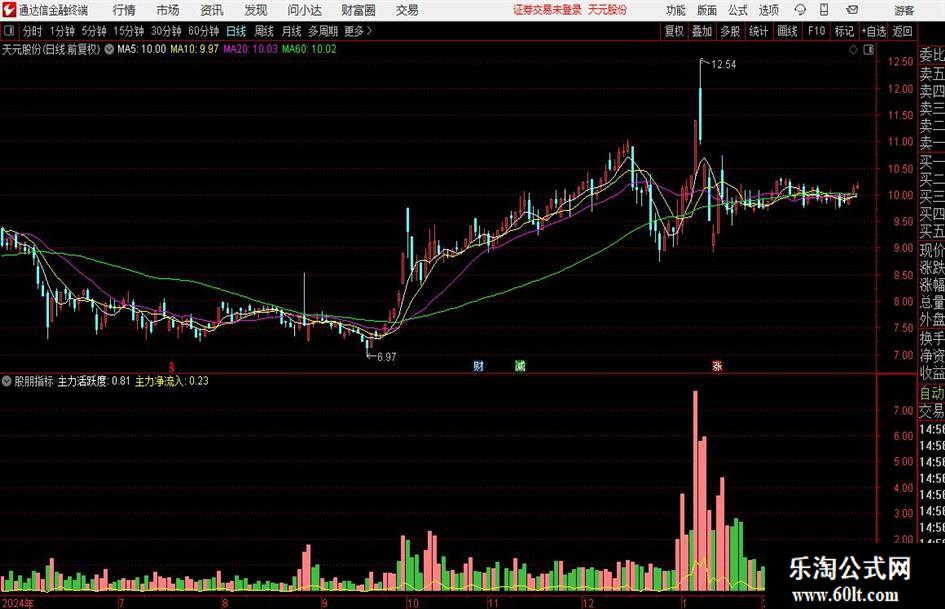945x609 pixels.
Task: Click the blue 财 marker below the chart
Action: (478, 365)
